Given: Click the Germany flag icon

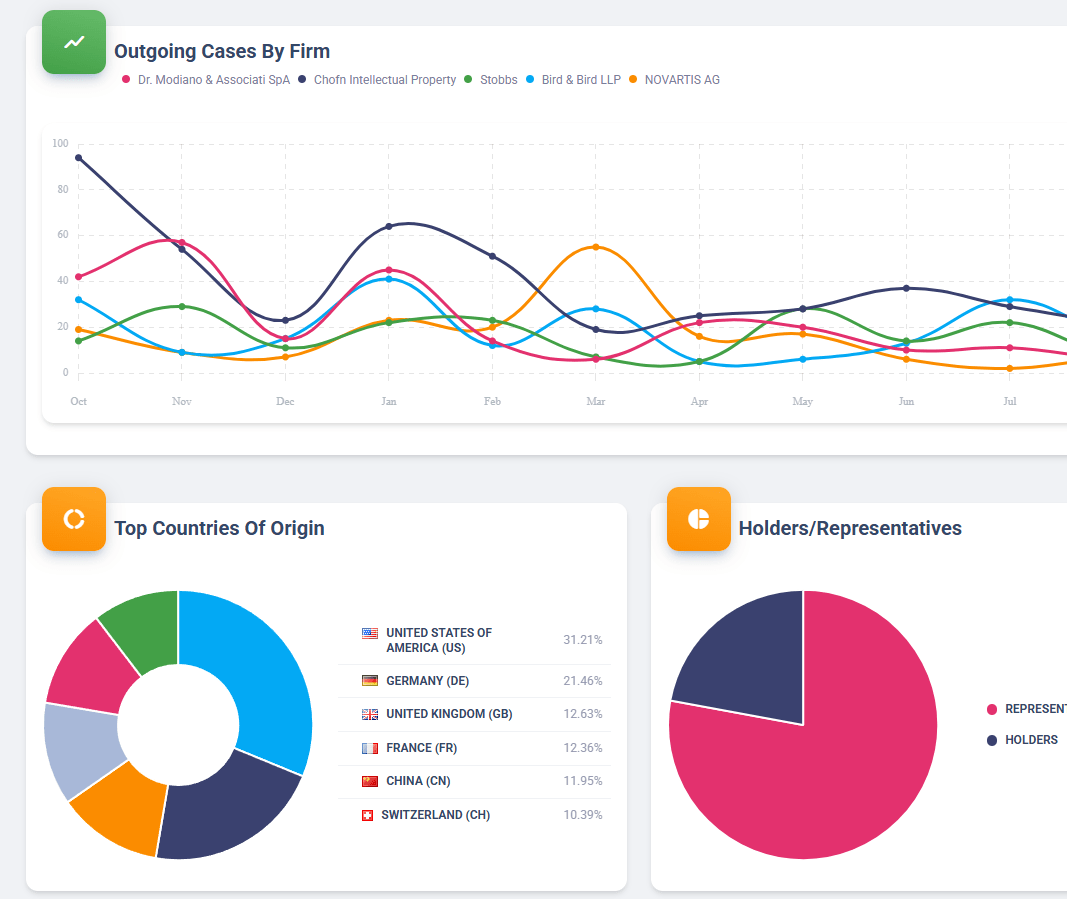Looking at the screenshot, I should tap(370, 681).
